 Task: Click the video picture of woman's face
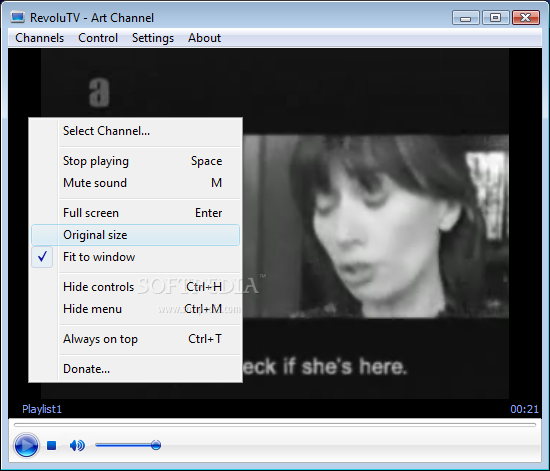(x=375, y=226)
